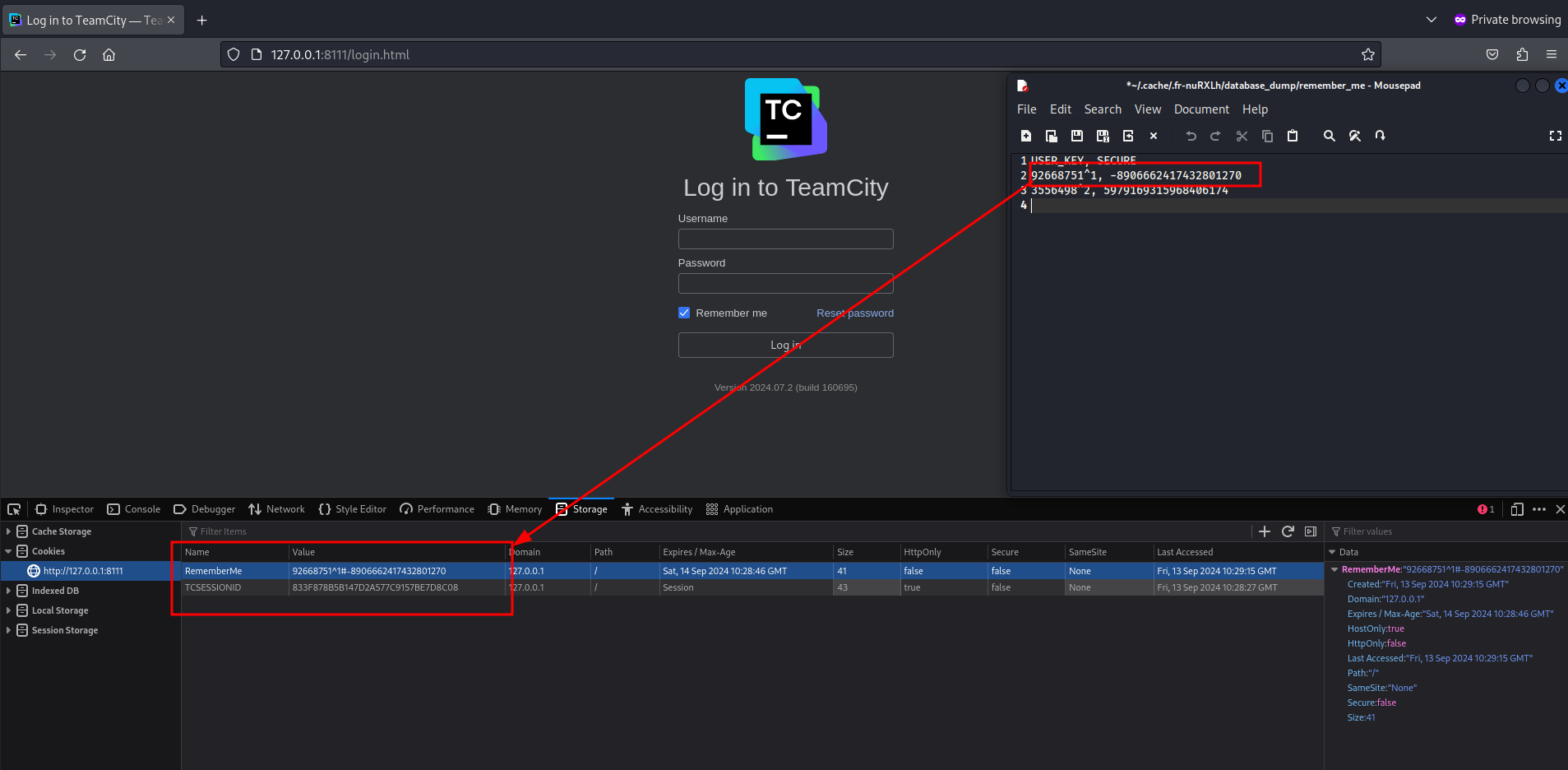Refresh the storage table with reload icon
This screenshot has height=770, width=1568.
click(x=1288, y=531)
